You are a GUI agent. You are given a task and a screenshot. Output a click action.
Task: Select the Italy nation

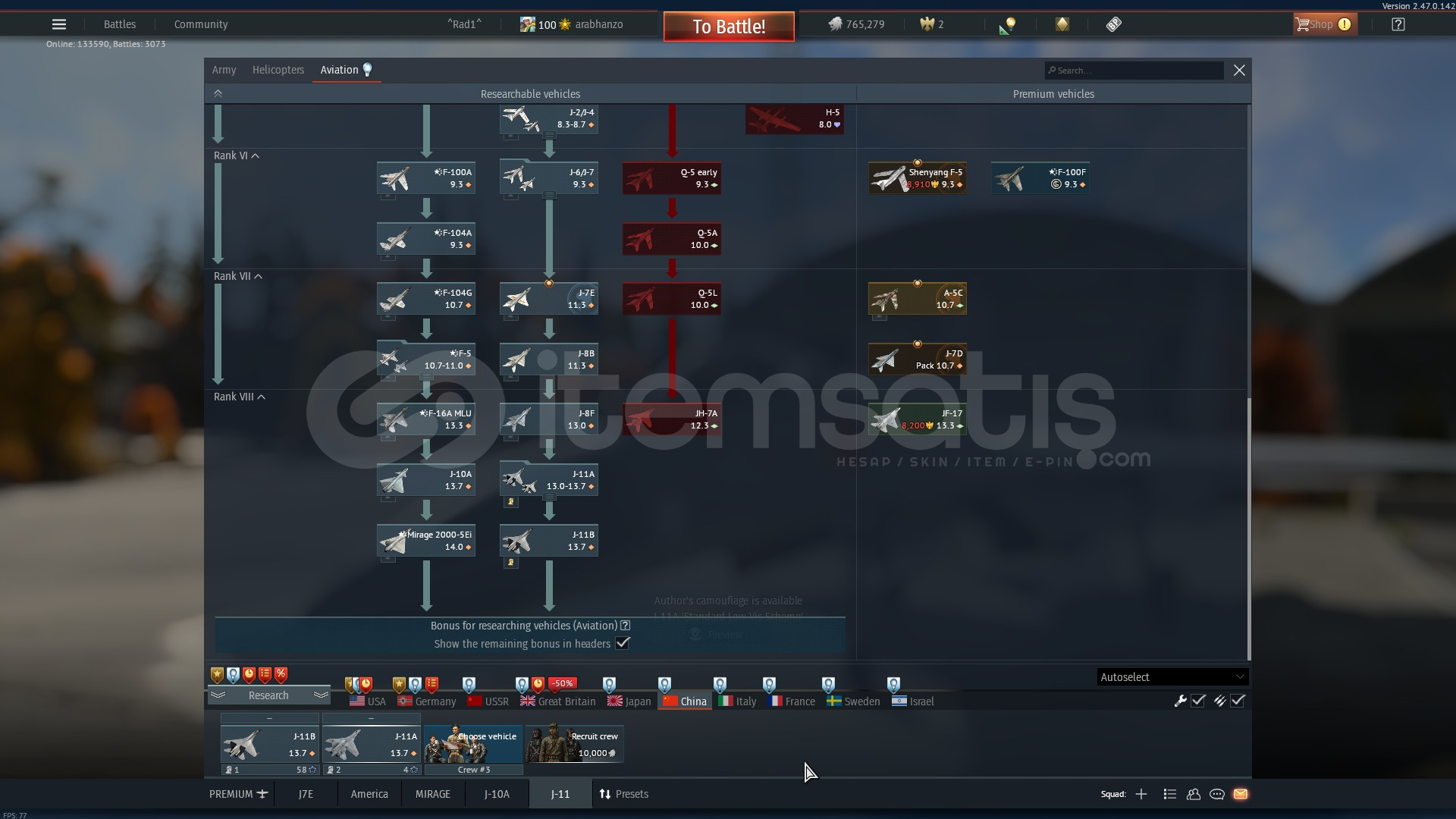738,701
